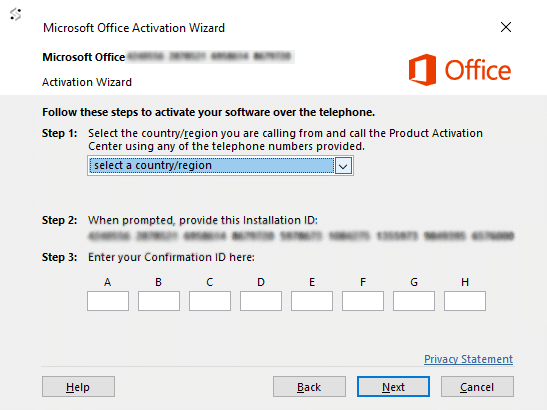Click Confirmation ID box C
This screenshot has width=547, height=410.
pyautogui.click(x=210, y=301)
